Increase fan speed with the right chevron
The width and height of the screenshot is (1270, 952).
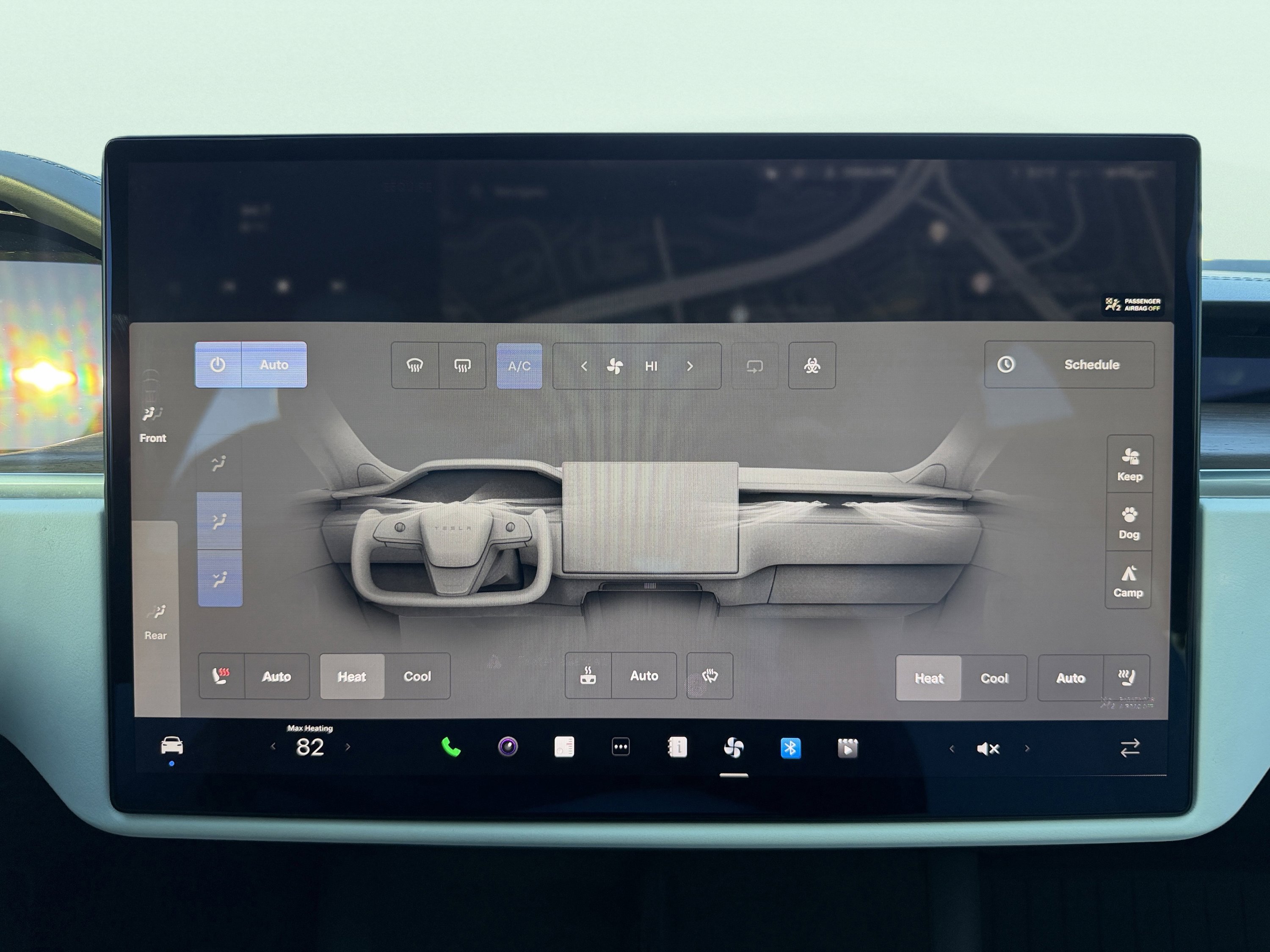pyautogui.click(x=690, y=366)
